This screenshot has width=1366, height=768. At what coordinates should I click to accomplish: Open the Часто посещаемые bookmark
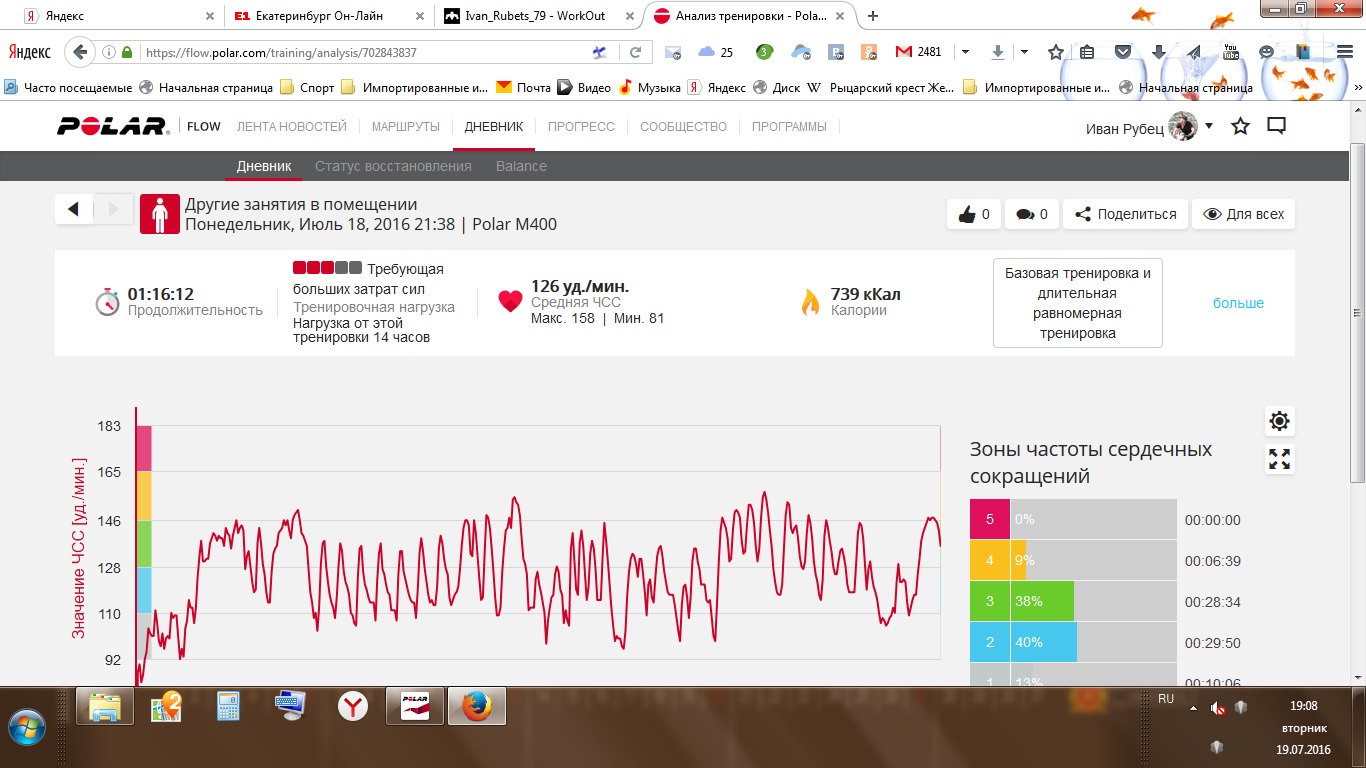(69, 88)
